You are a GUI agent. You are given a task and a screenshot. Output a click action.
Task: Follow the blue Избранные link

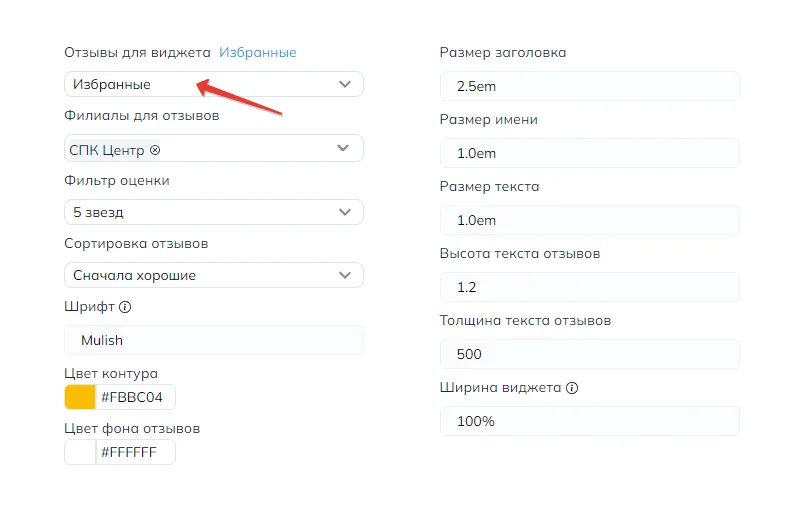click(x=258, y=53)
